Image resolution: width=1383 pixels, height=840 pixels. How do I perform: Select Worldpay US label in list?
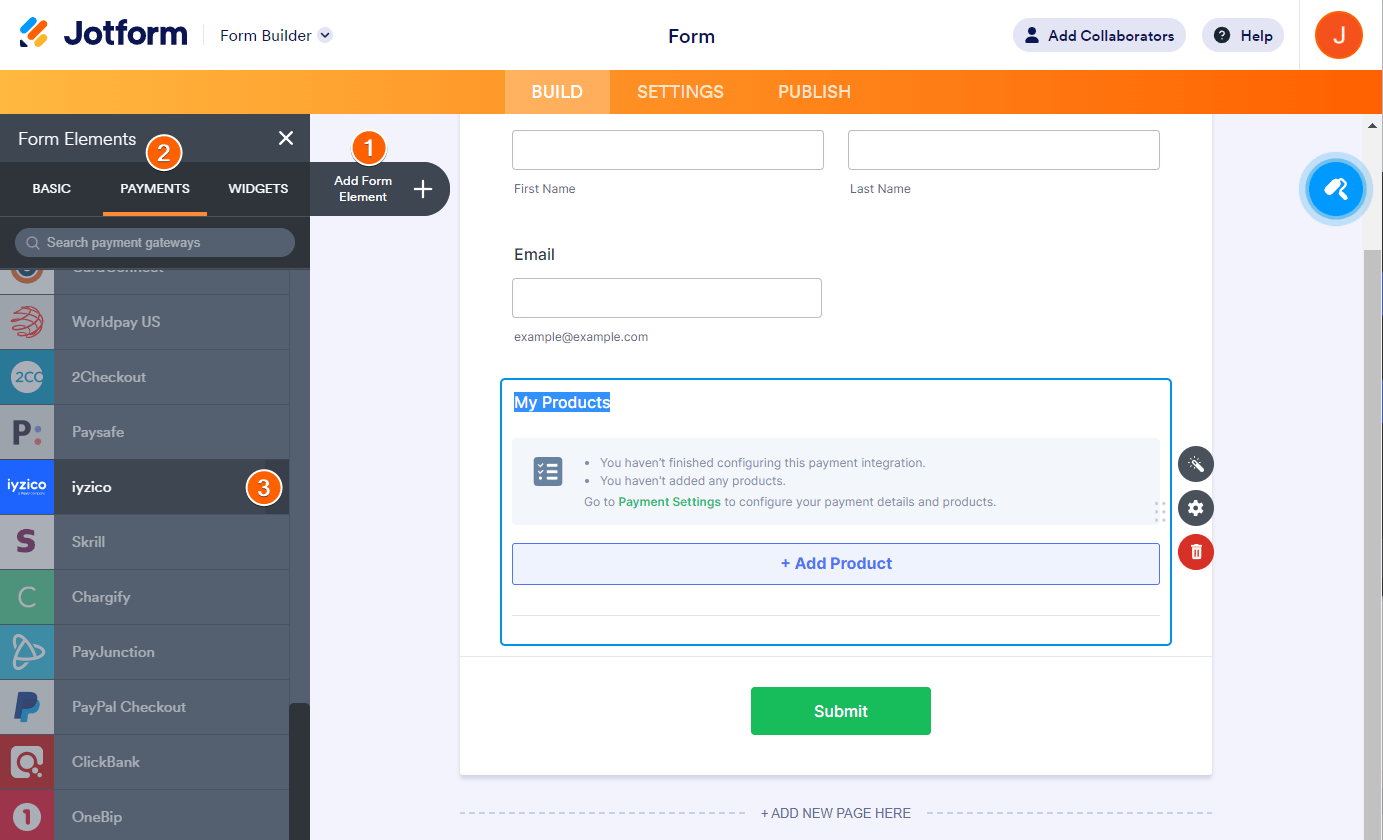click(116, 322)
